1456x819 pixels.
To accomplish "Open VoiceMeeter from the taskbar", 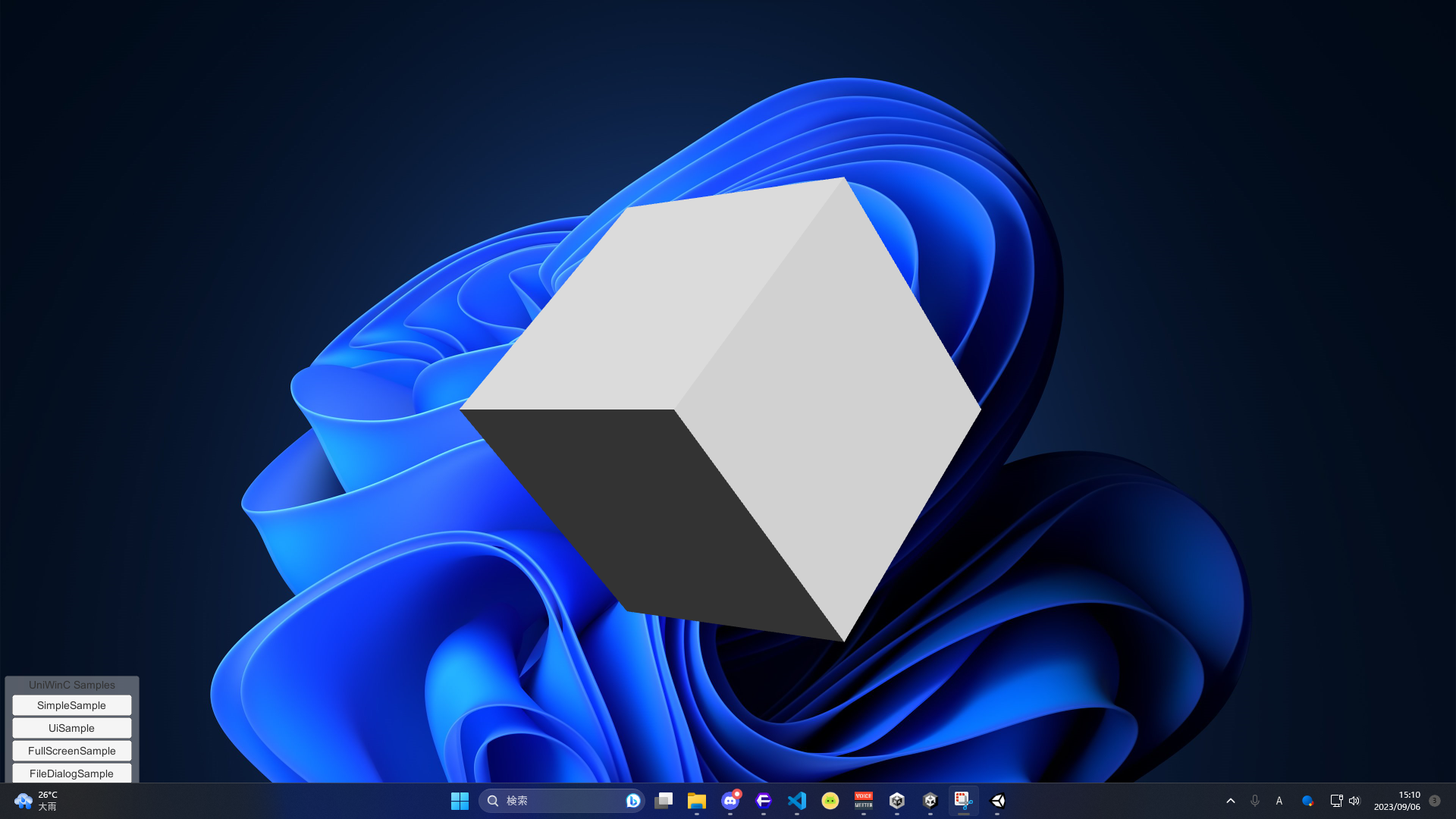I will (863, 800).
